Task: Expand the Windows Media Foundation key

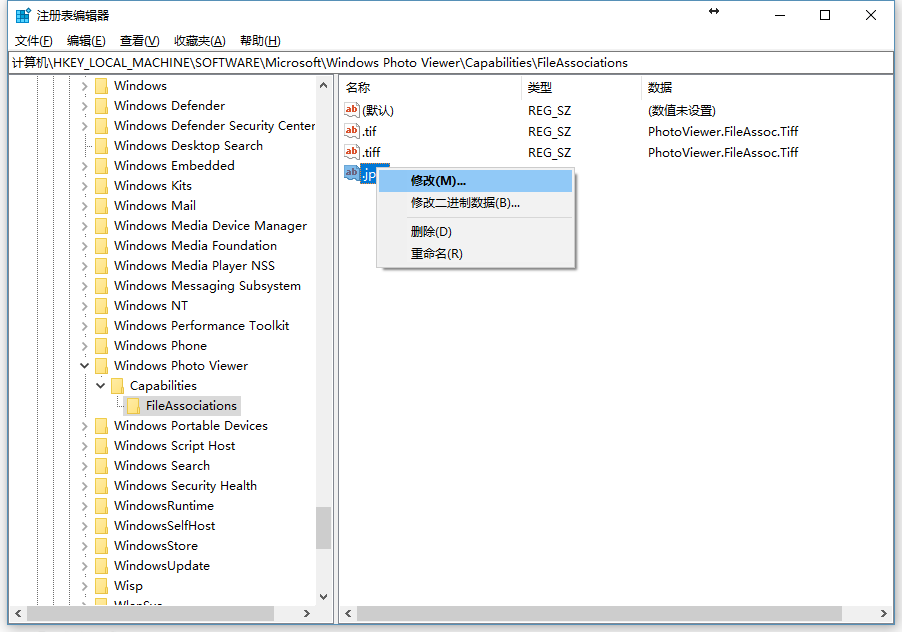Action: point(85,246)
